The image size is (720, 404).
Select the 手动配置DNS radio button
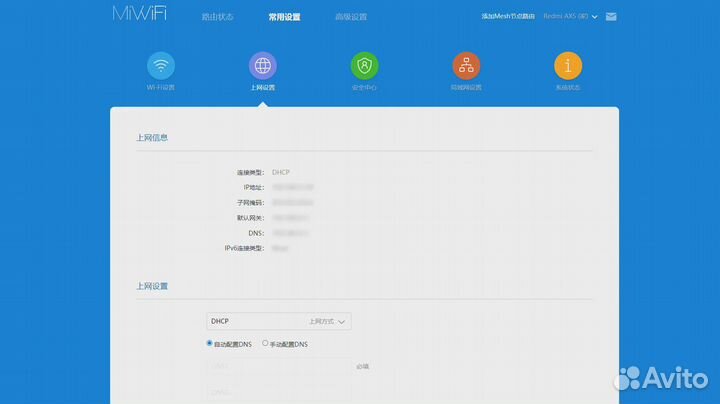(265, 344)
